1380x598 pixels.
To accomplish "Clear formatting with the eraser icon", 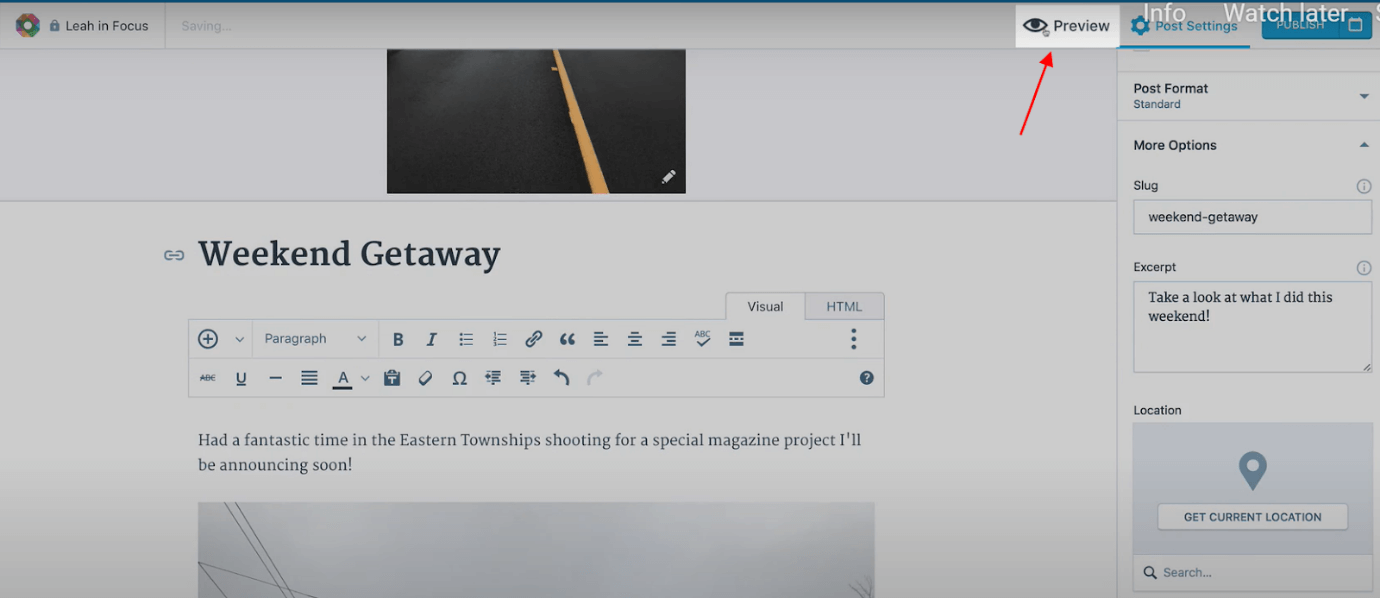I will (x=426, y=378).
